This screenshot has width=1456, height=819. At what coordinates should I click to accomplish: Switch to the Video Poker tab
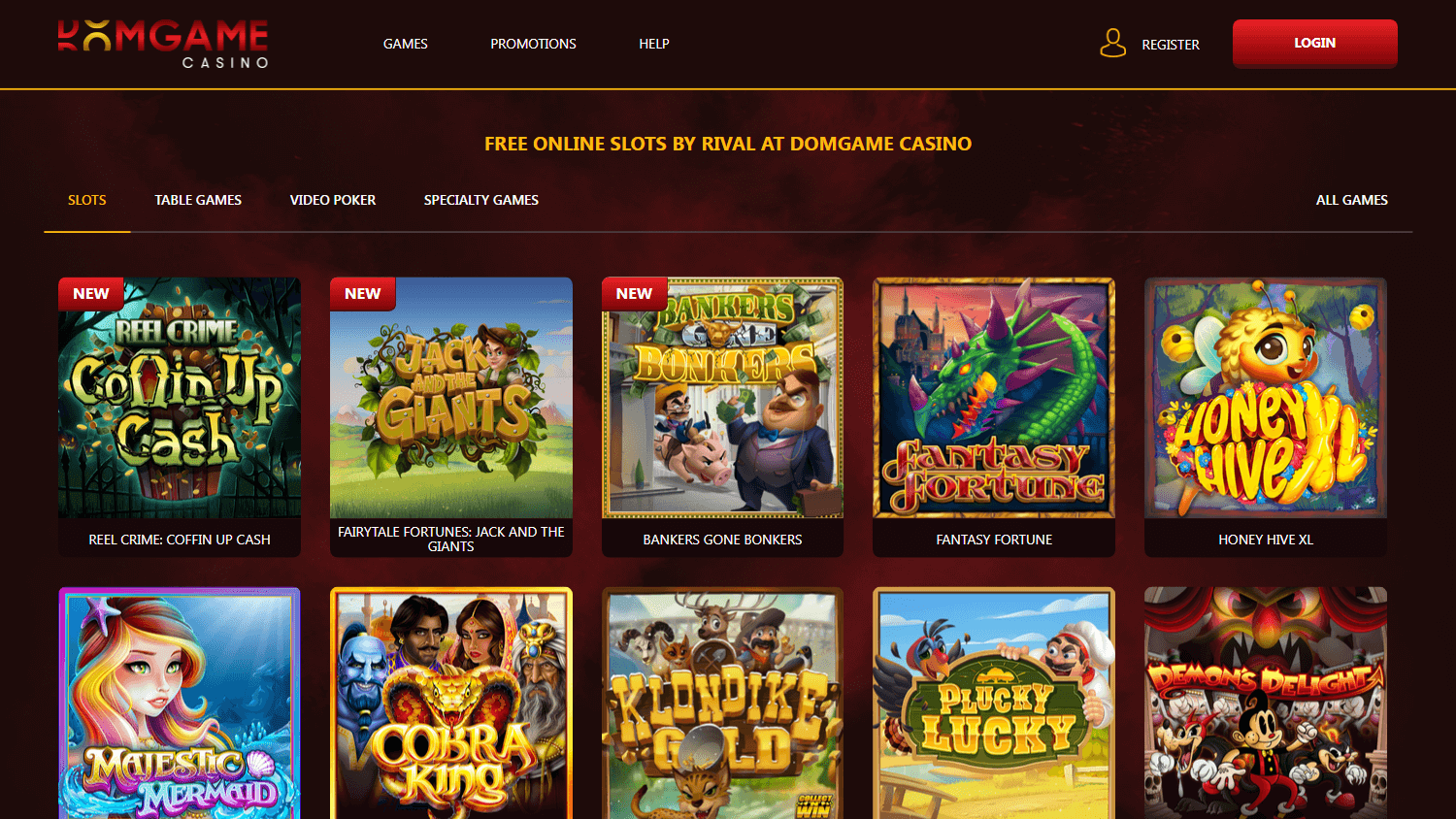pos(333,200)
